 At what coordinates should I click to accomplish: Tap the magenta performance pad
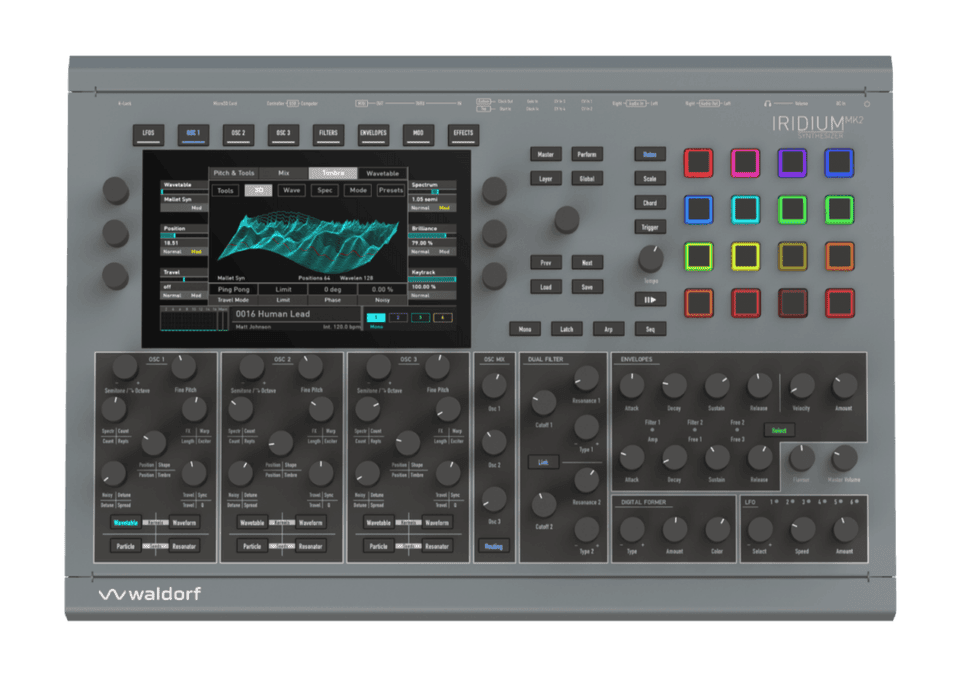(x=745, y=163)
